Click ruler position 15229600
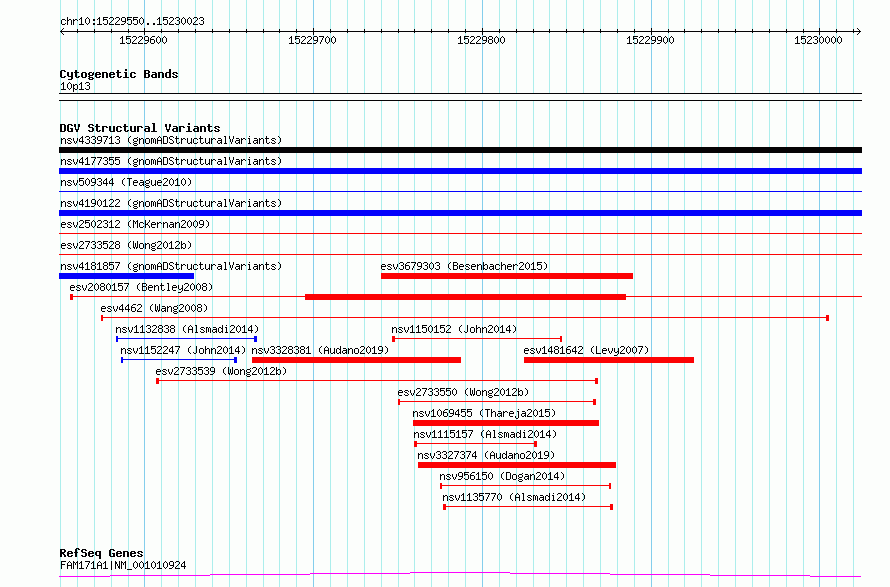890x587 pixels. (x=143, y=40)
